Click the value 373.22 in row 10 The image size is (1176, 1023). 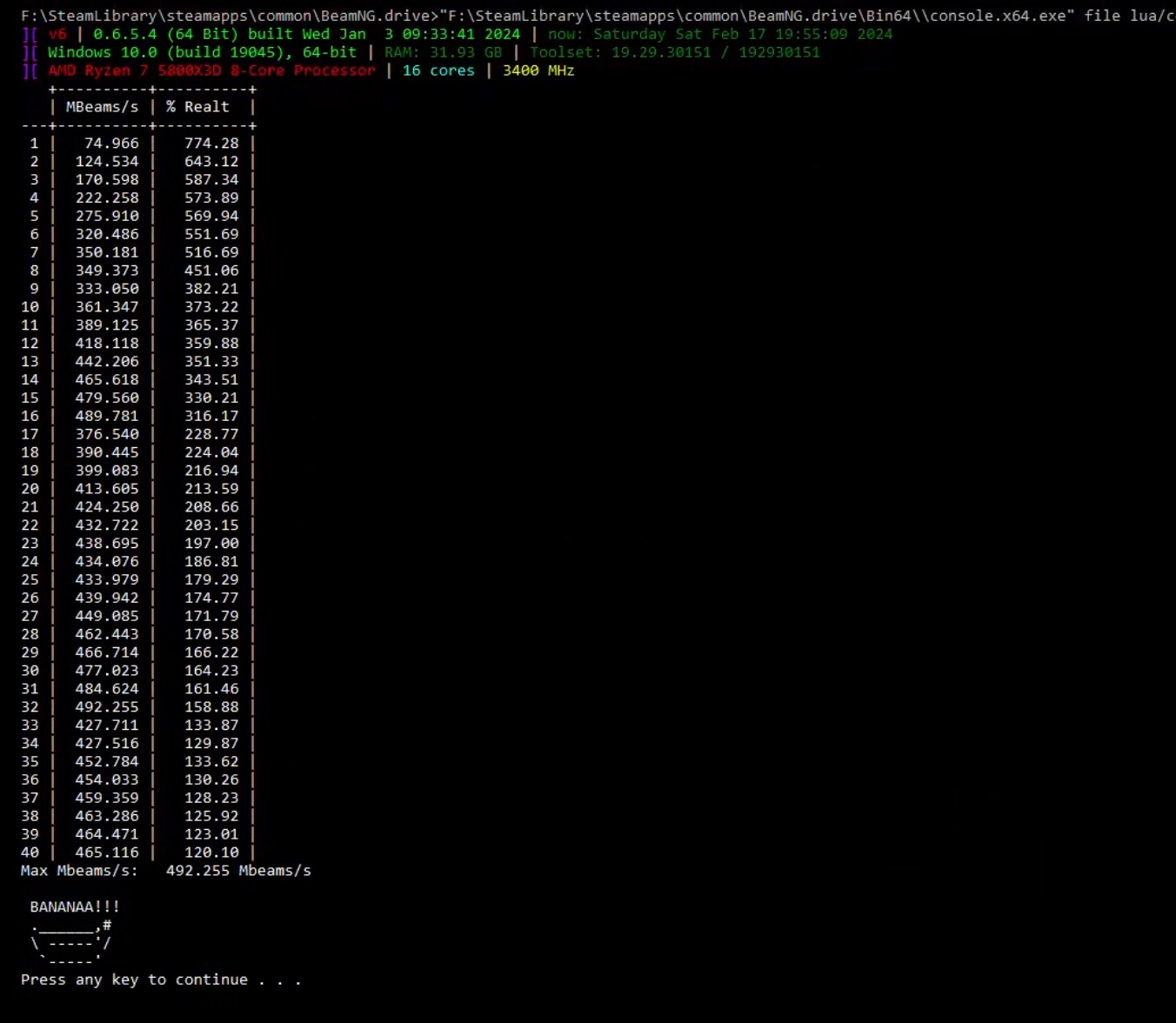211,308
